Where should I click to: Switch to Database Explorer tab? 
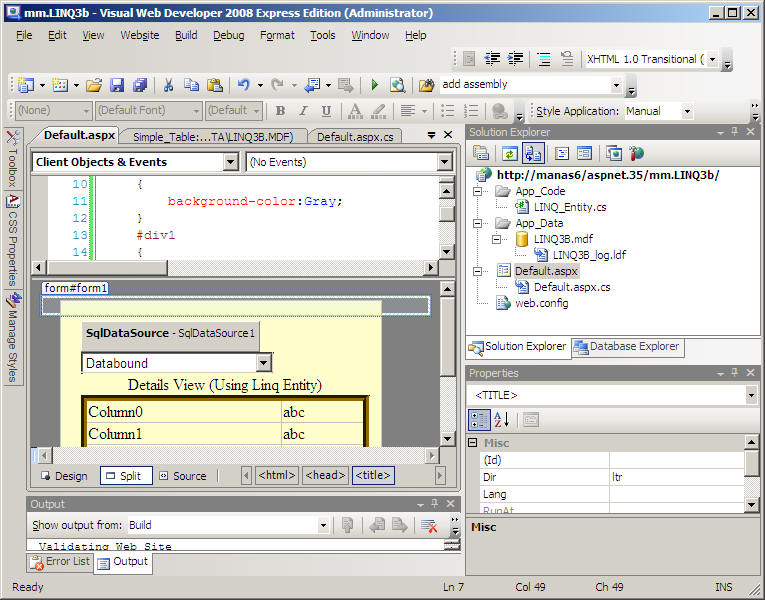click(x=628, y=347)
